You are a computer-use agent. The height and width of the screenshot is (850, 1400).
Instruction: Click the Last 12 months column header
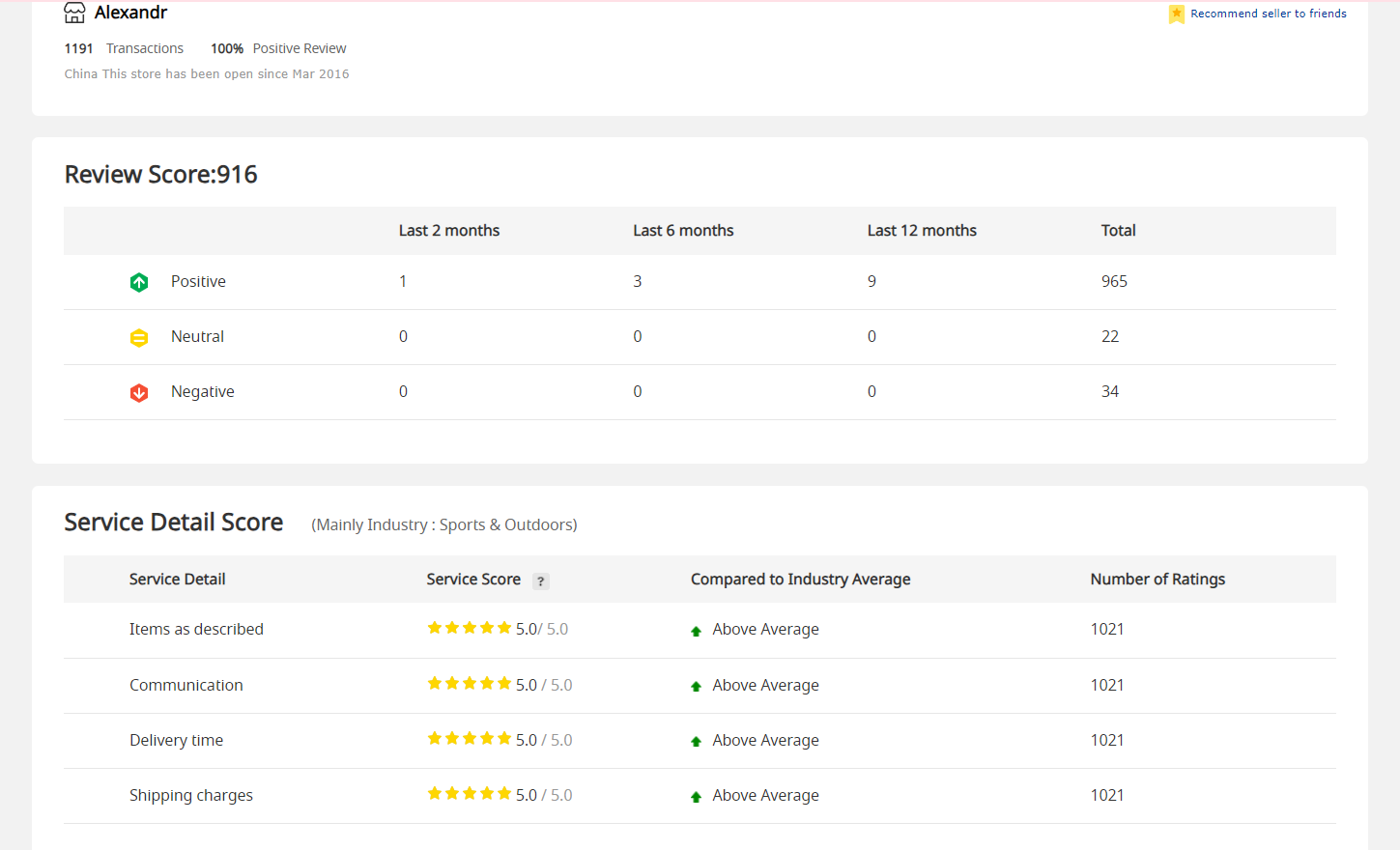pyautogui.click(x=922, y=231)
